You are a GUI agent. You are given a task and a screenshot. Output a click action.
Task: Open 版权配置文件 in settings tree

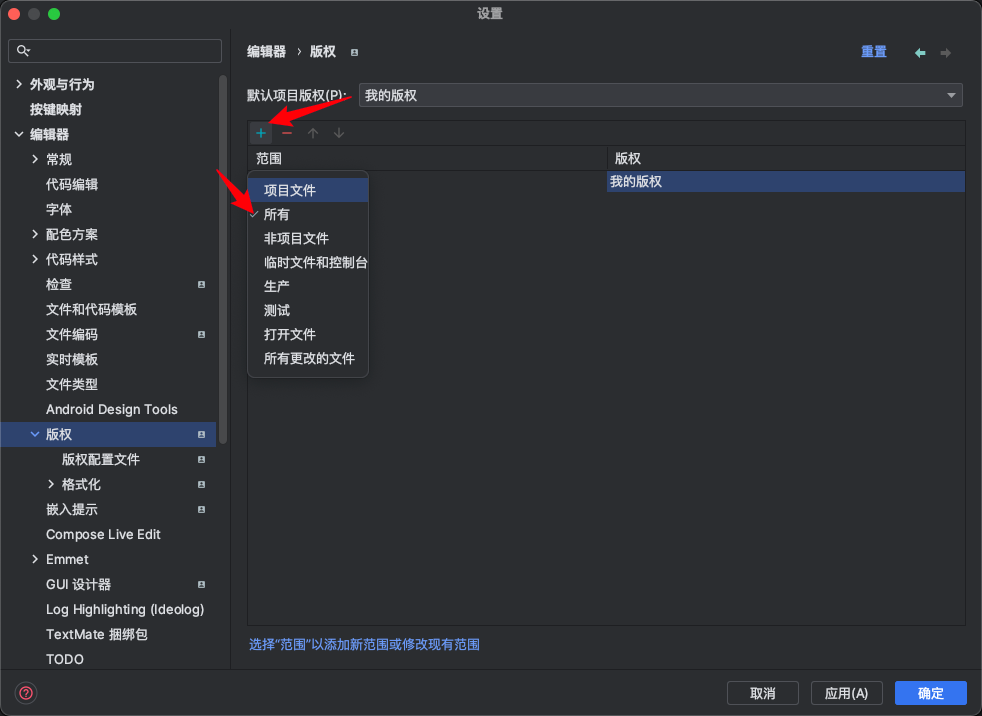(x=101, y=460)
